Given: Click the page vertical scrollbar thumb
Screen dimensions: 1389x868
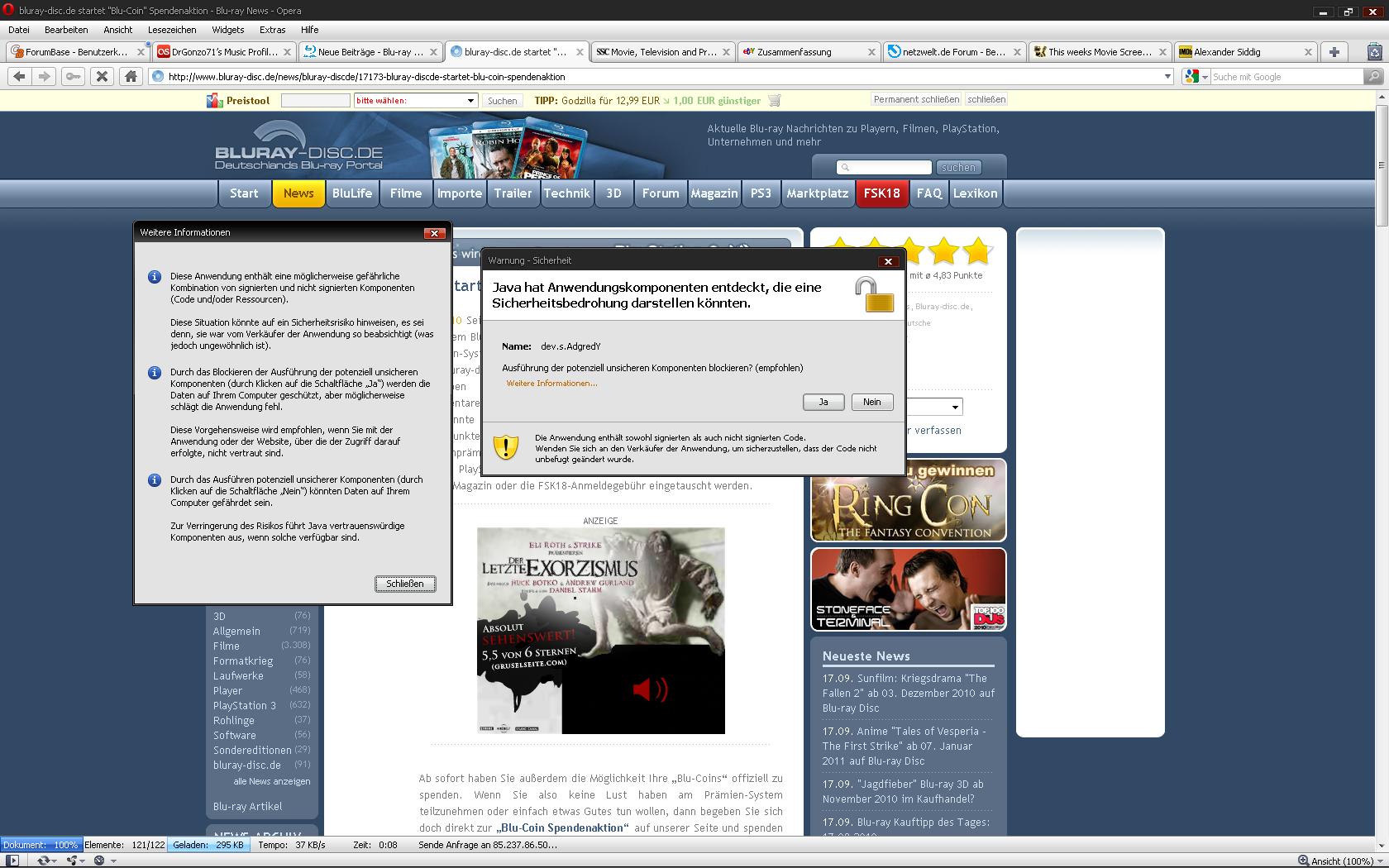Looking at the screenshot, I should tap(1382, 165).
